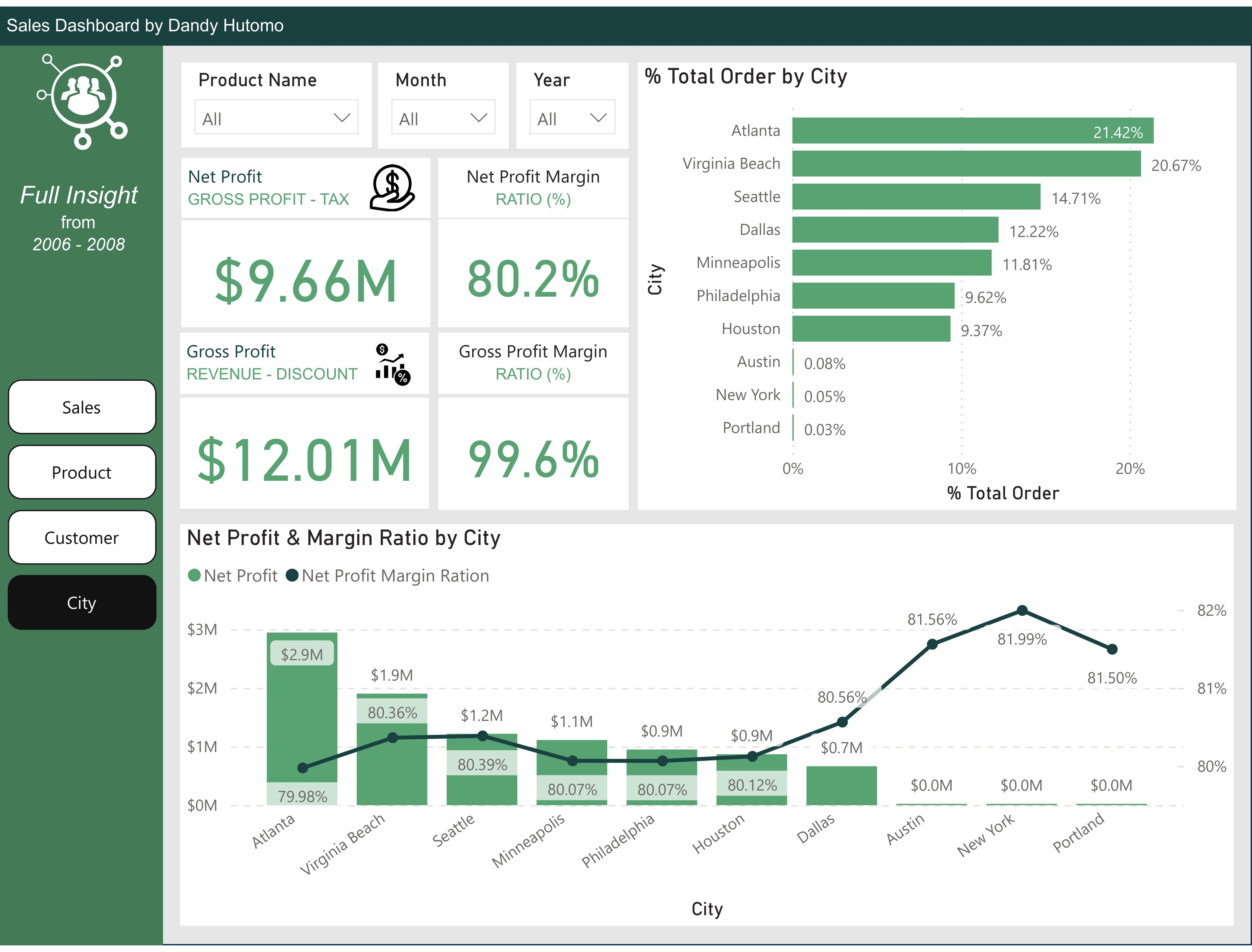Switch to the Sales page
Image resolution: width=1252 pixels, height=952 pixels.
(82, 407)
